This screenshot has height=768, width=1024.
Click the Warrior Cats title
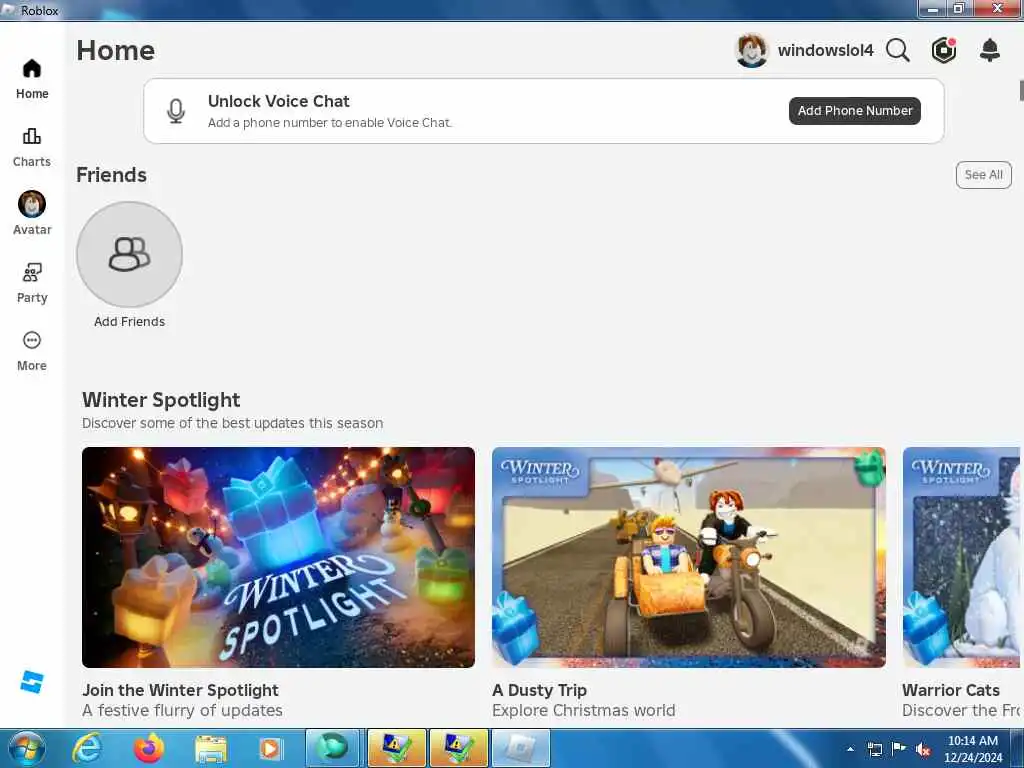point(951,690)
